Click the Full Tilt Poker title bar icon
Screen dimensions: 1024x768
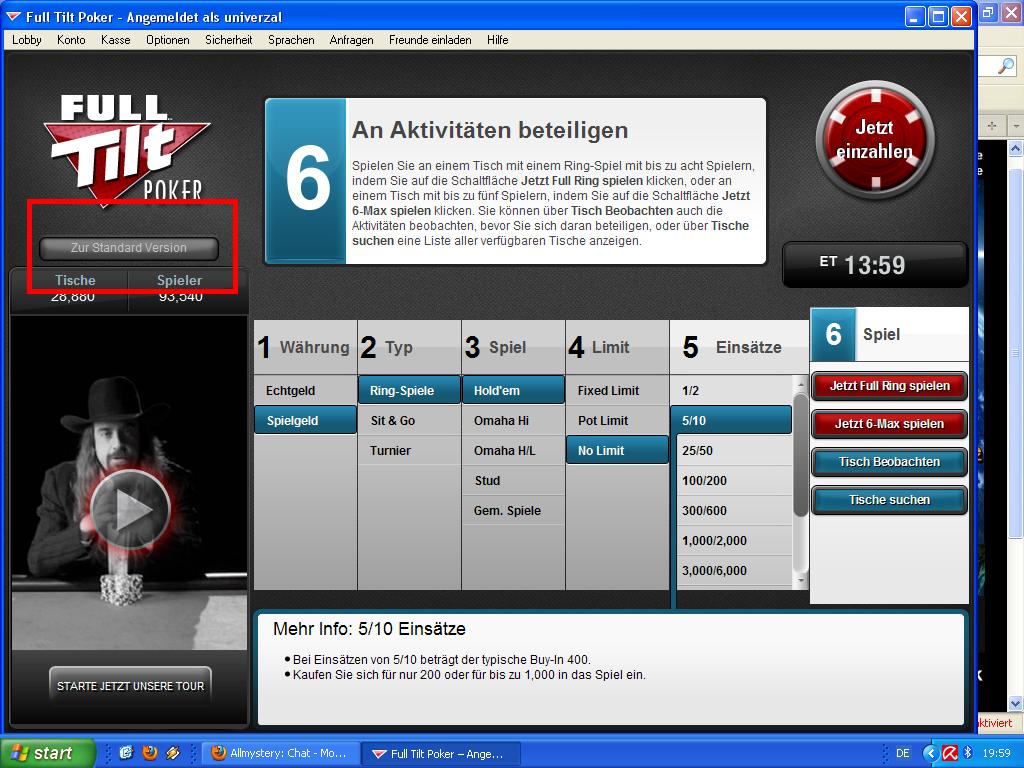pos(13,16)
